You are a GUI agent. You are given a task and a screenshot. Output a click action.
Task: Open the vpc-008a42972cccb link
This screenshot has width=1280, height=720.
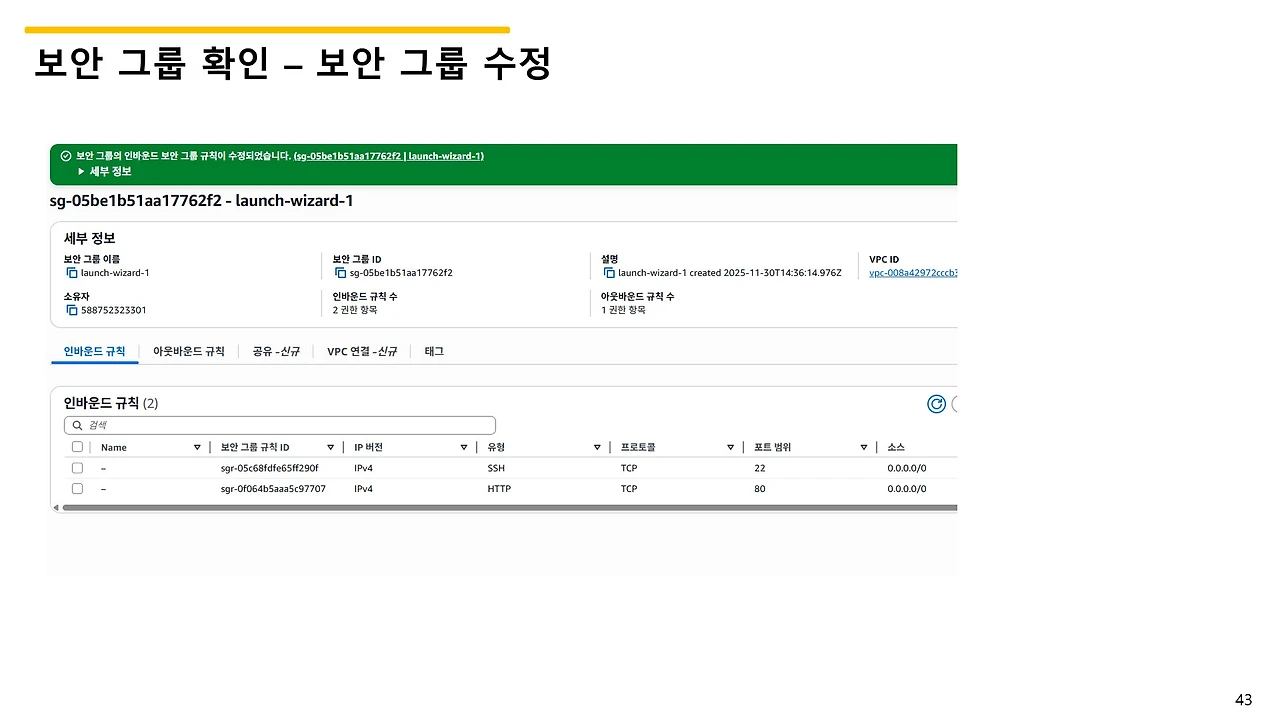pyautogui.click(x=912, y=273)
